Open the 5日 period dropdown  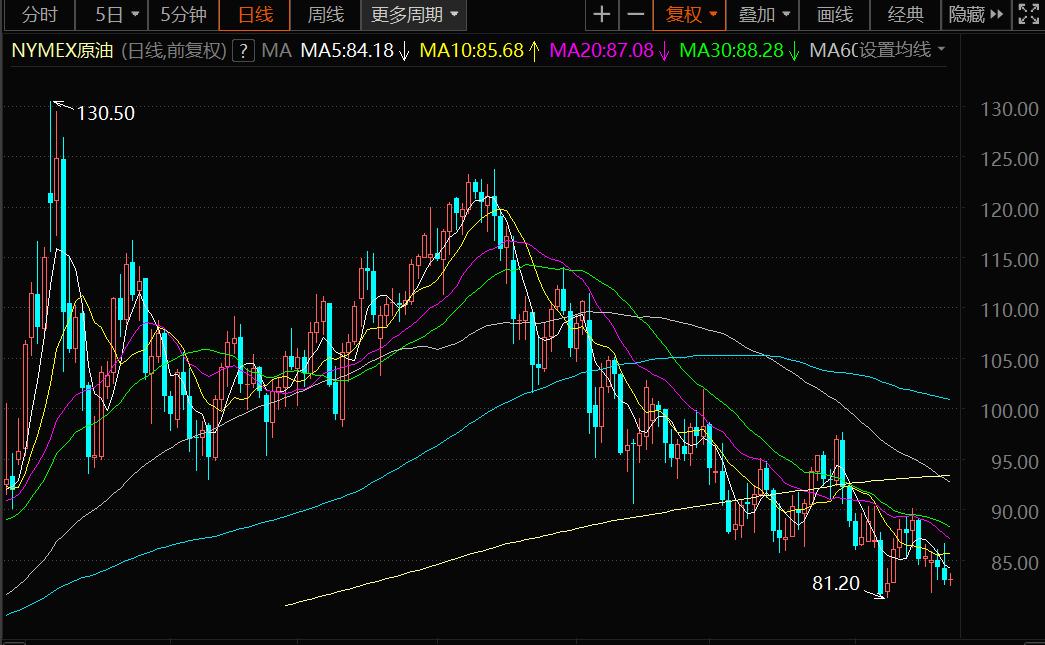117,15
